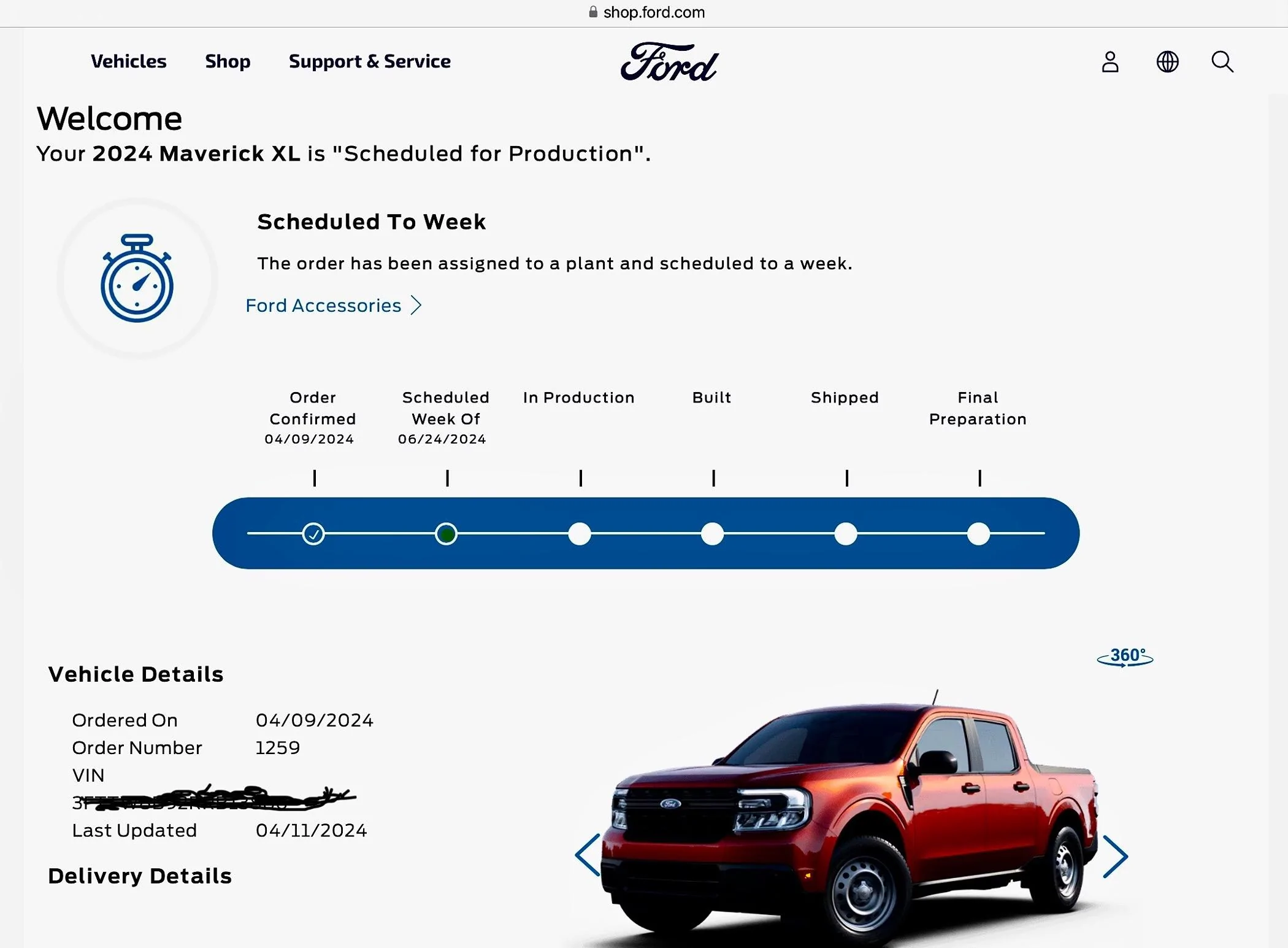This screenshot has height=948, width=1288.
Task: Open the account profile icon
Action: coord(1110,62)
